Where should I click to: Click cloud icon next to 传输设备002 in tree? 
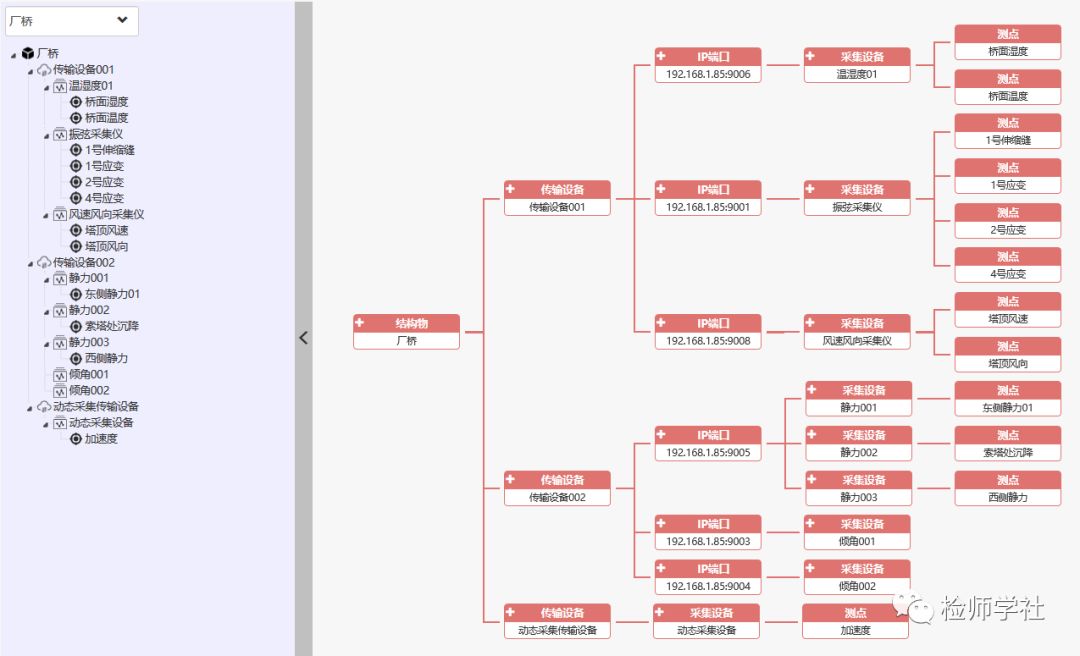tap(44, 263)
